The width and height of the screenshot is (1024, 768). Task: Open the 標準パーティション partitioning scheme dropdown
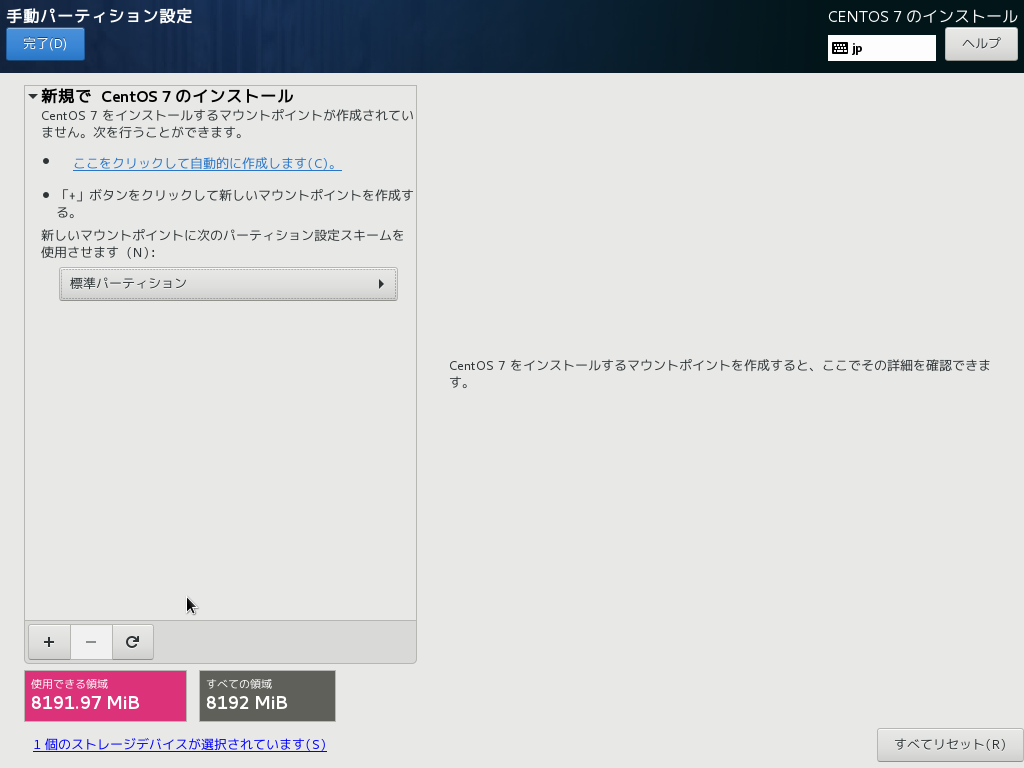click(228, 284)
